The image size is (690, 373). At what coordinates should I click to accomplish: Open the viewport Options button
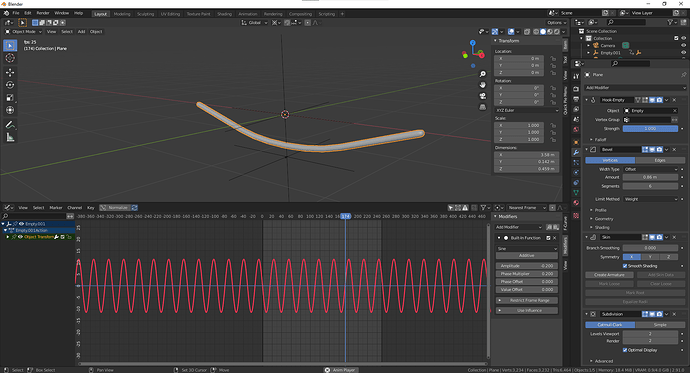coord(557,22)
